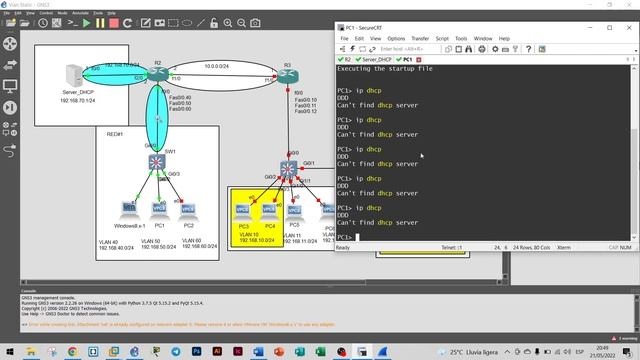Open SecureCRT session options gear icon
Screen dimensions: 640x360
(495, 49)
